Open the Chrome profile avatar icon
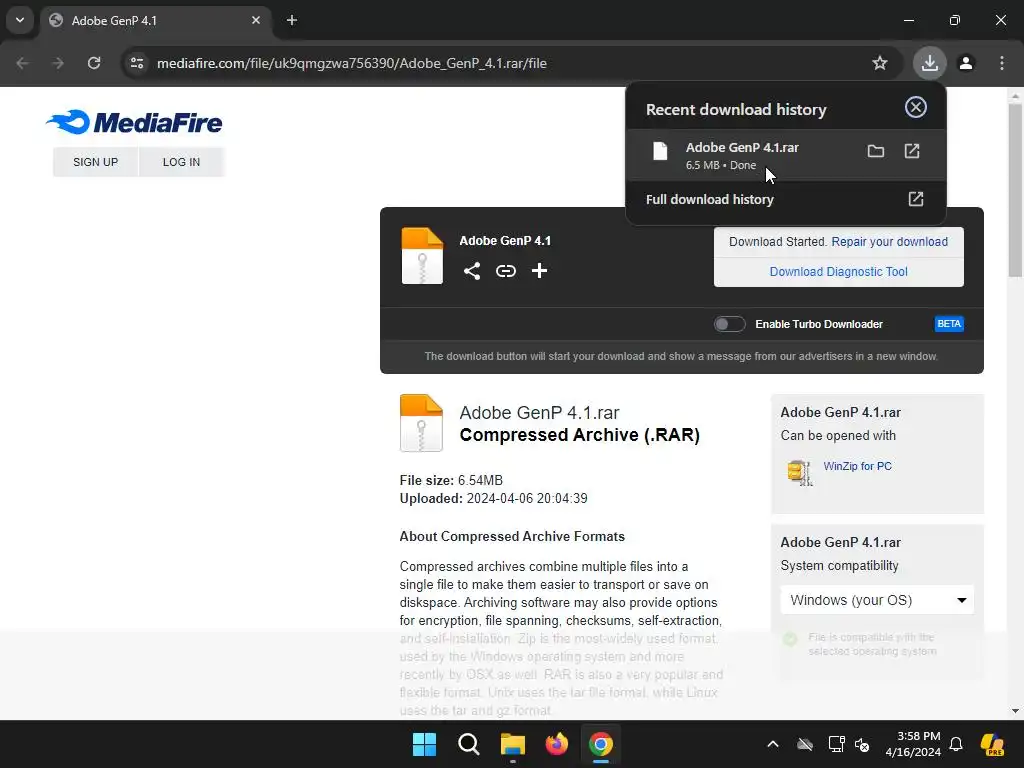Image resolution: width=1024 pixels, height=768 pixels. point(966,63)
